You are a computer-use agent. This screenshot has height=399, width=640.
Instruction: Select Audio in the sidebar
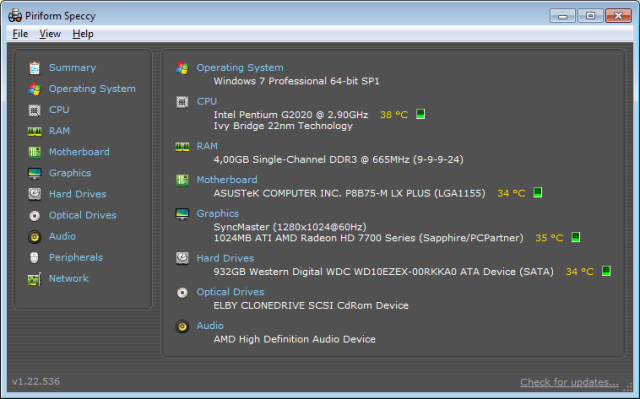pyautogui.click(x=62, y=236)
